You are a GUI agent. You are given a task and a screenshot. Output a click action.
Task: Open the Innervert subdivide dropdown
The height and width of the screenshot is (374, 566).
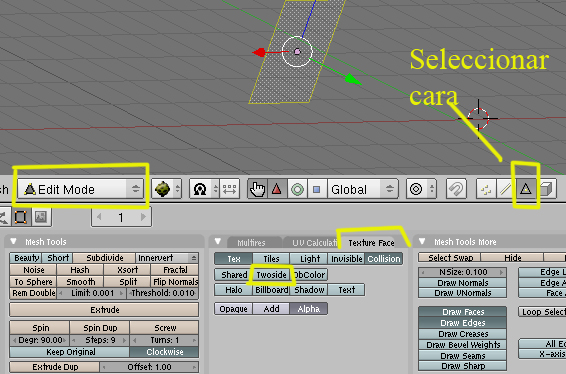pyautogui.click(x=167, y=258)
